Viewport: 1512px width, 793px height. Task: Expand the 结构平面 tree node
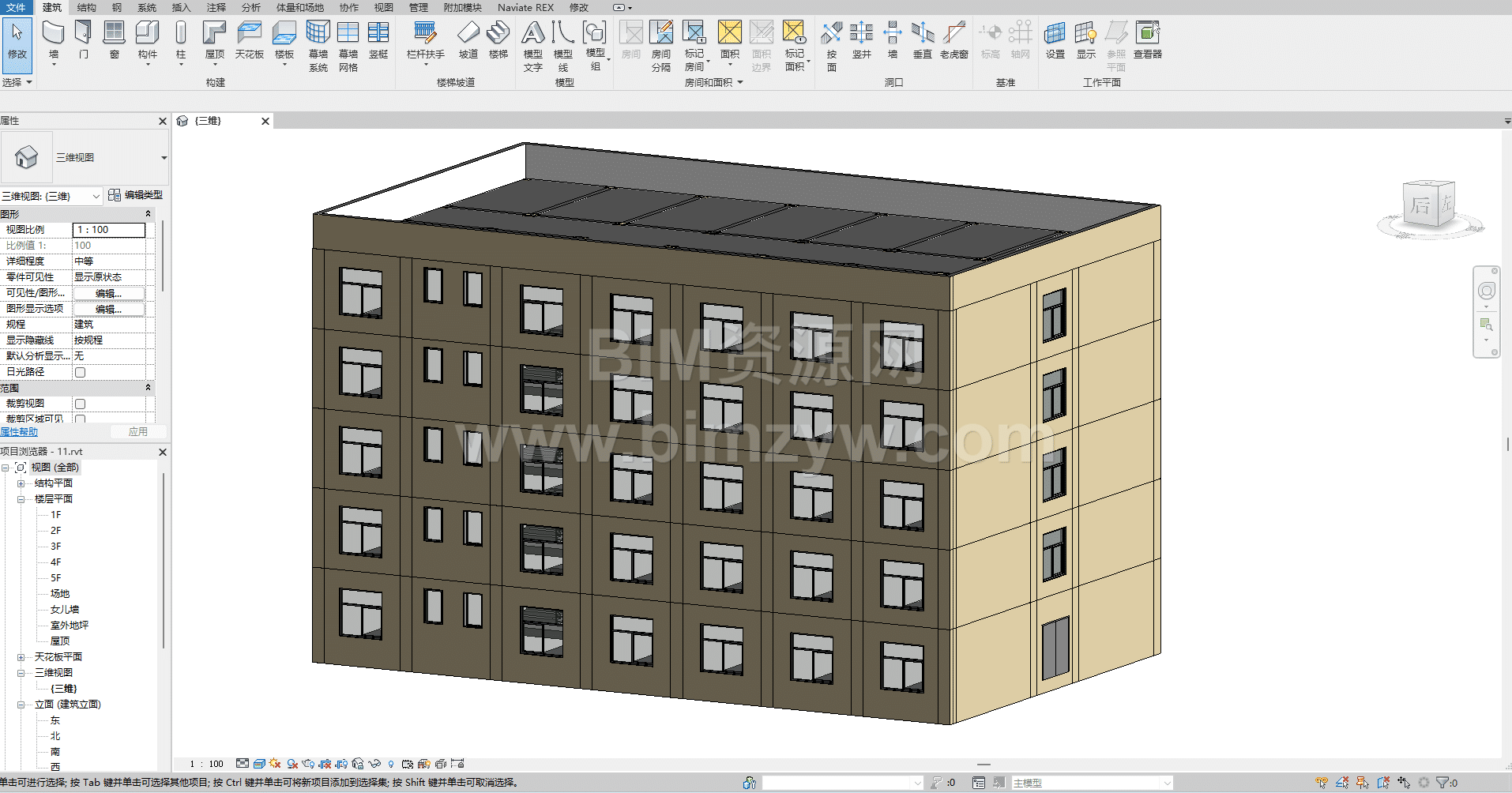21,483
